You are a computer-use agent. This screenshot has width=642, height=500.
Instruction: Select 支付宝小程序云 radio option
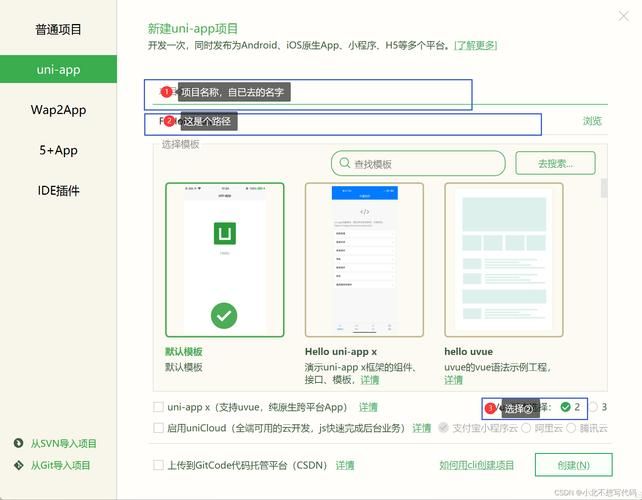[443, 428]
